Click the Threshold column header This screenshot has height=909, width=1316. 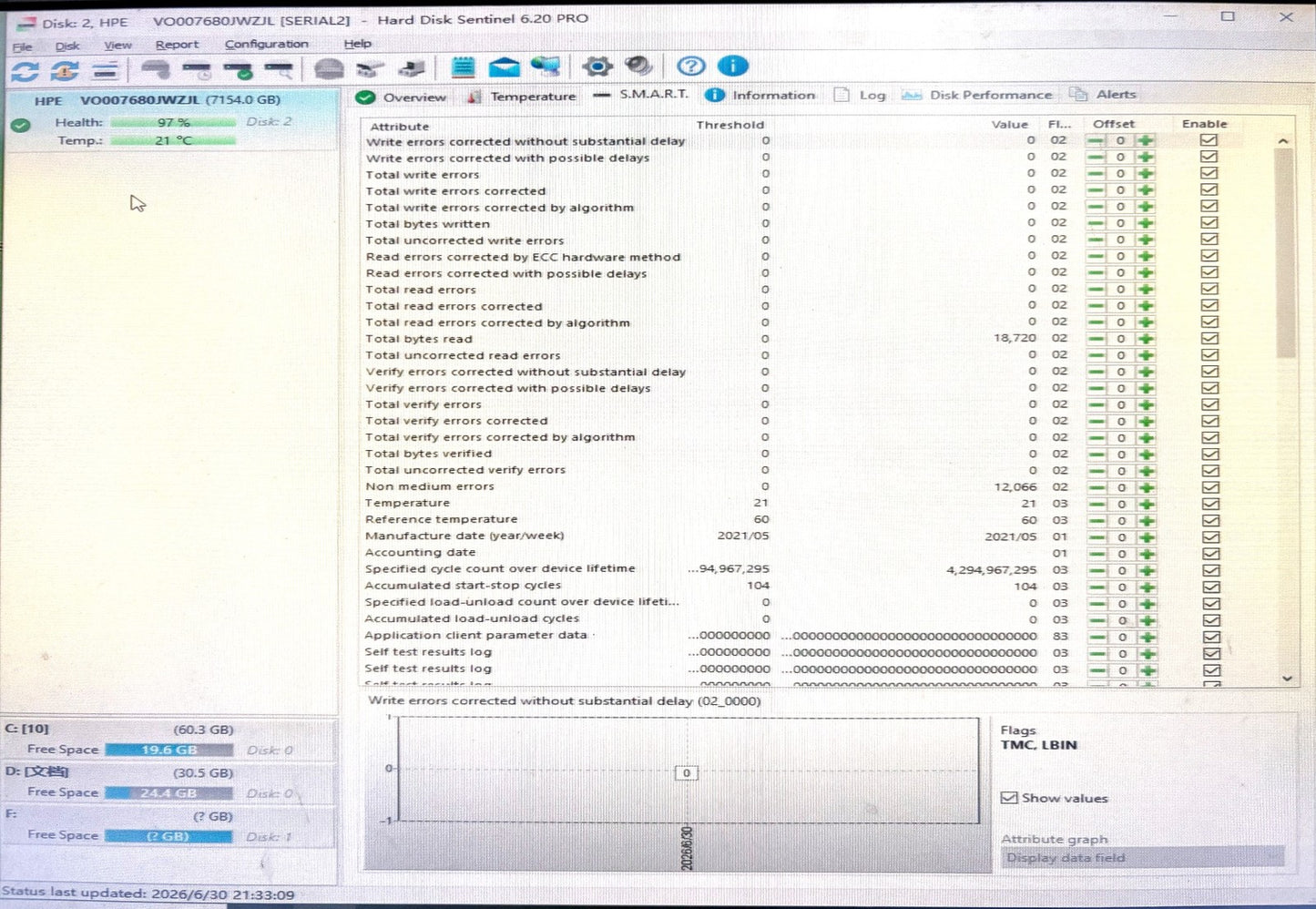730,125
